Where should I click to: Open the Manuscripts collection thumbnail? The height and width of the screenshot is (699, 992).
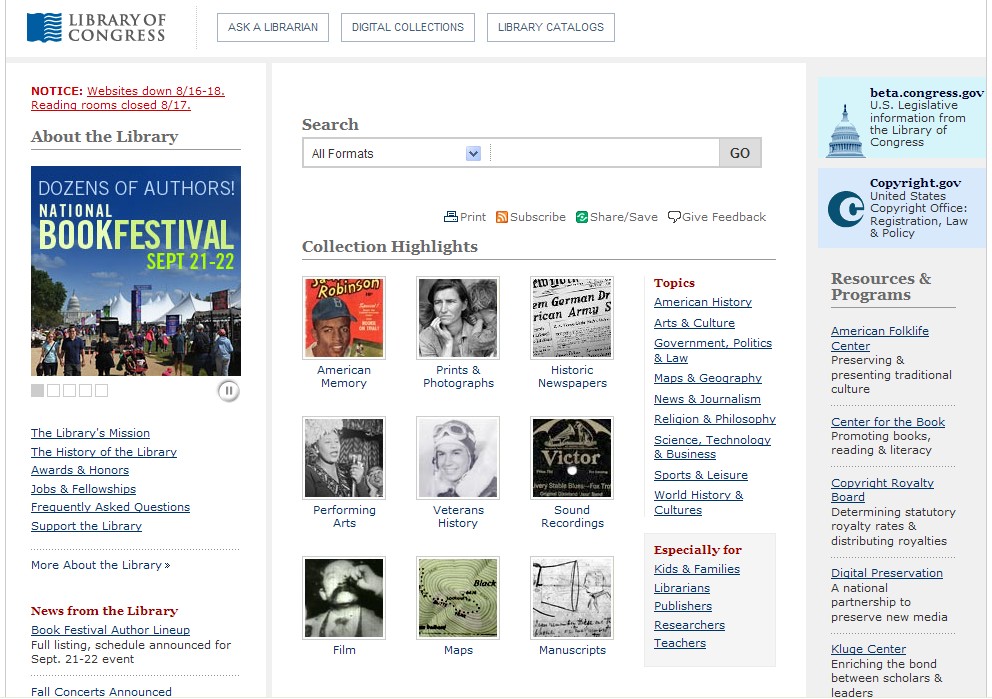pyautogui.click(x=572, y=598)
